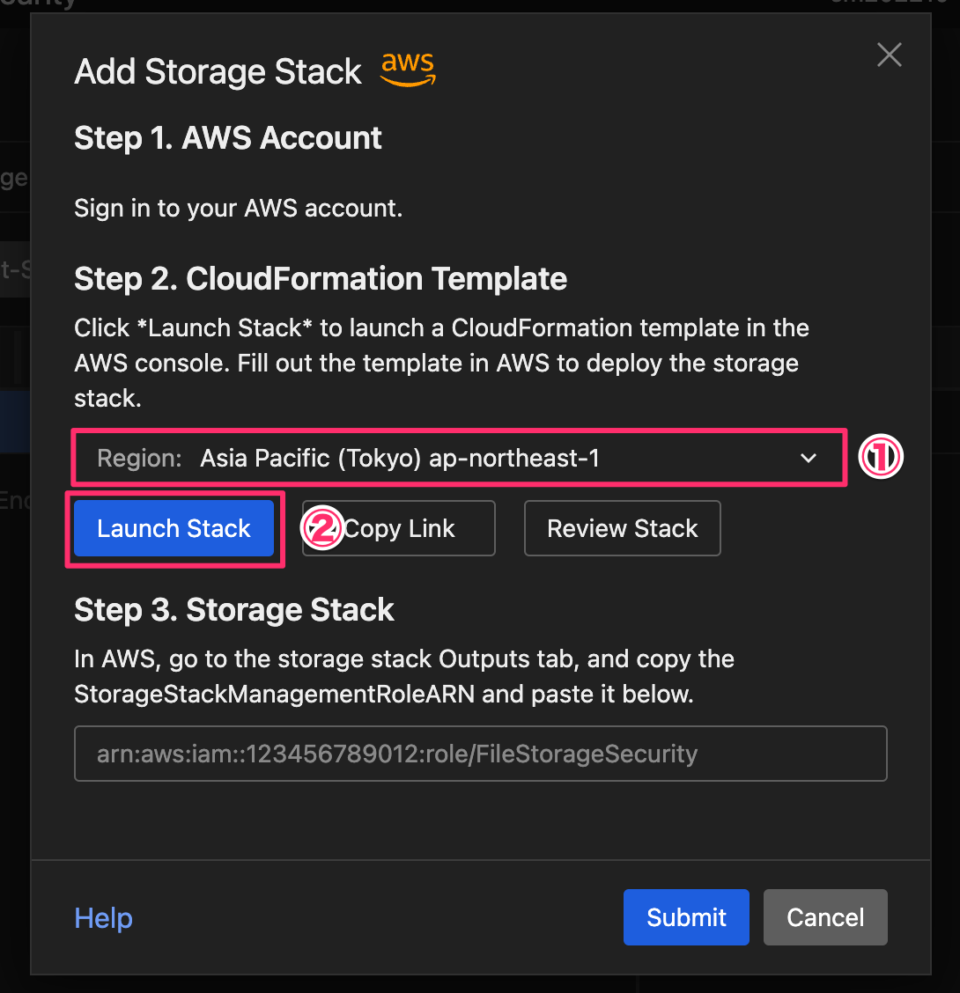The image size is (960, 993).
Task: Click the Step 3 Storage Stack heading
Action: [x=233, y=610]
